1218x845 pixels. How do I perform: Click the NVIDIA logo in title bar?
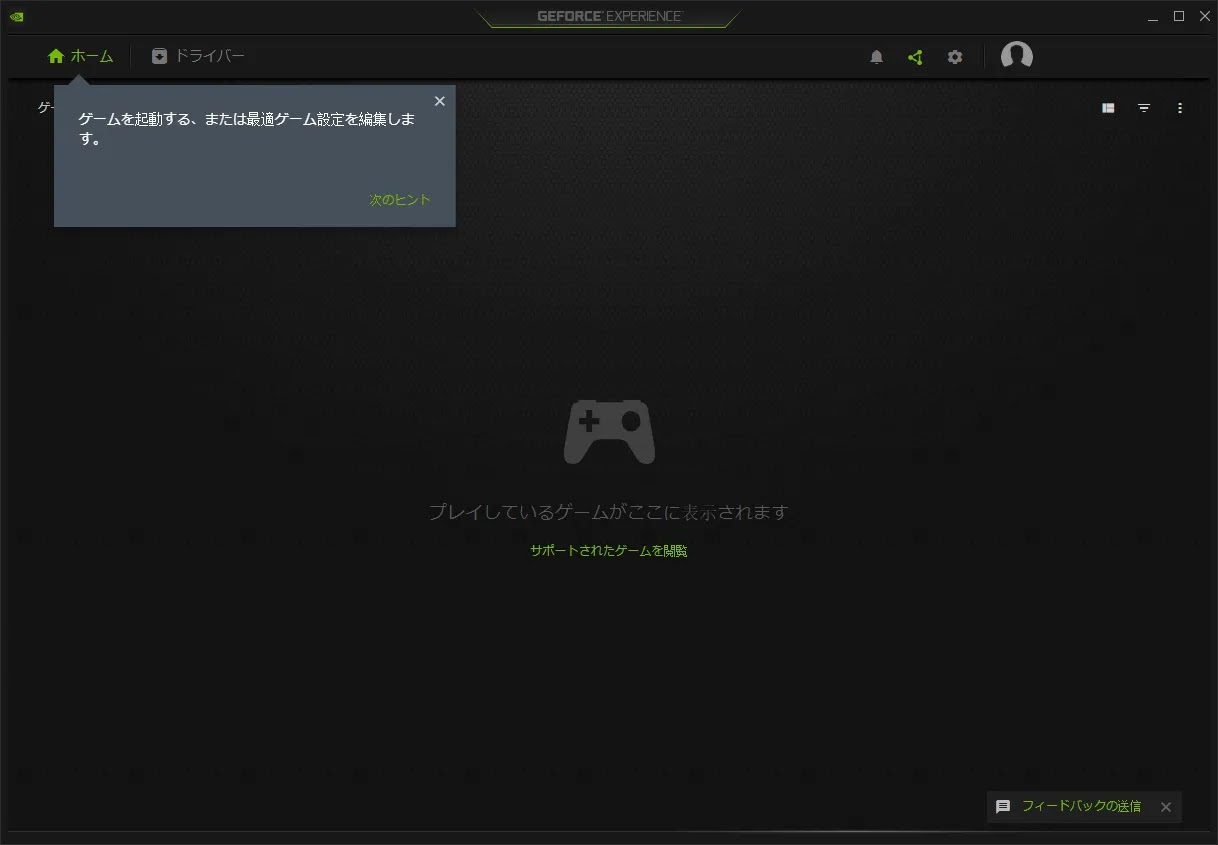click(x=16, y=16)
